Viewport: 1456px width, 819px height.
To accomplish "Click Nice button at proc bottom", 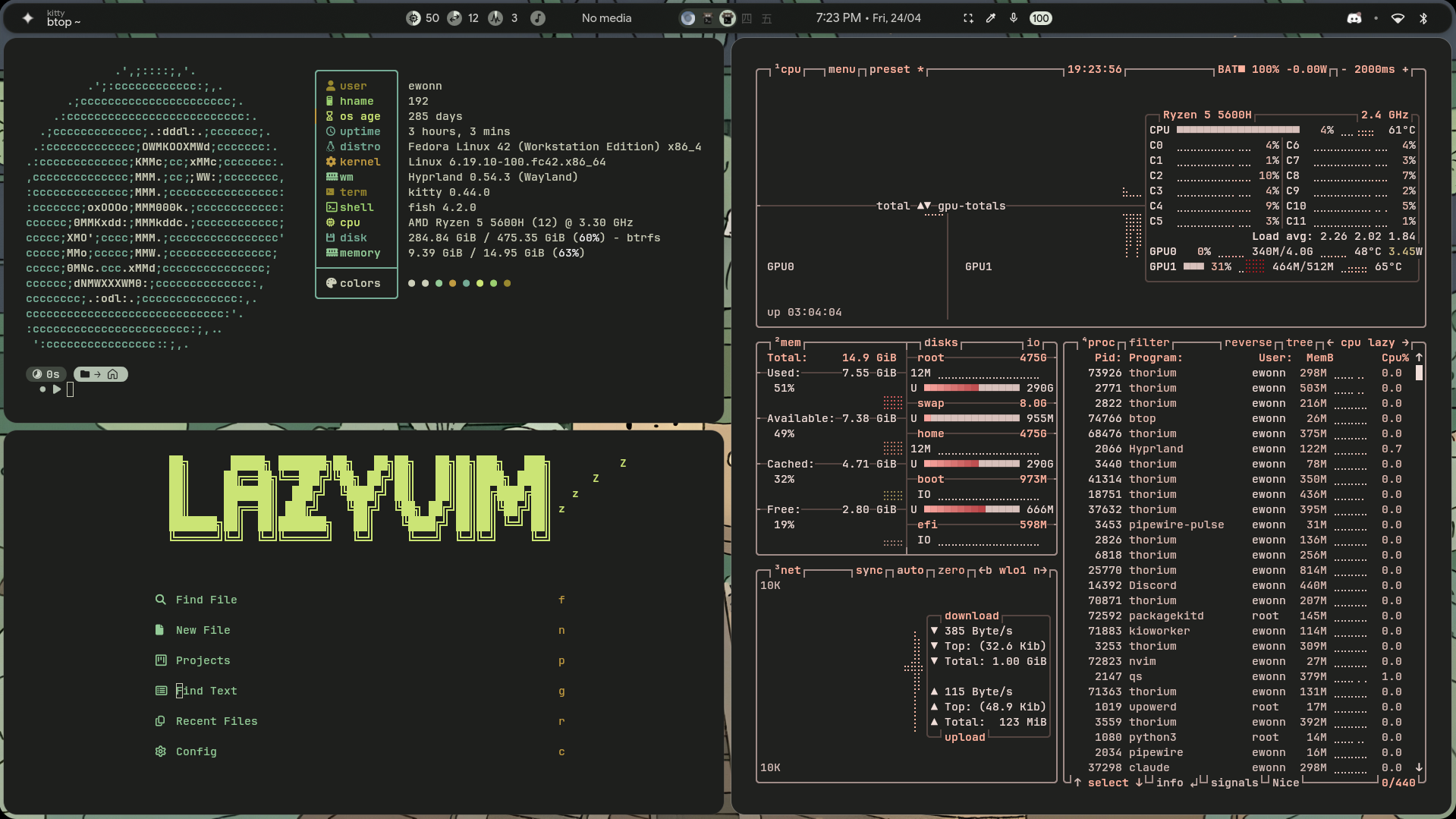I will pos(1285,783).
